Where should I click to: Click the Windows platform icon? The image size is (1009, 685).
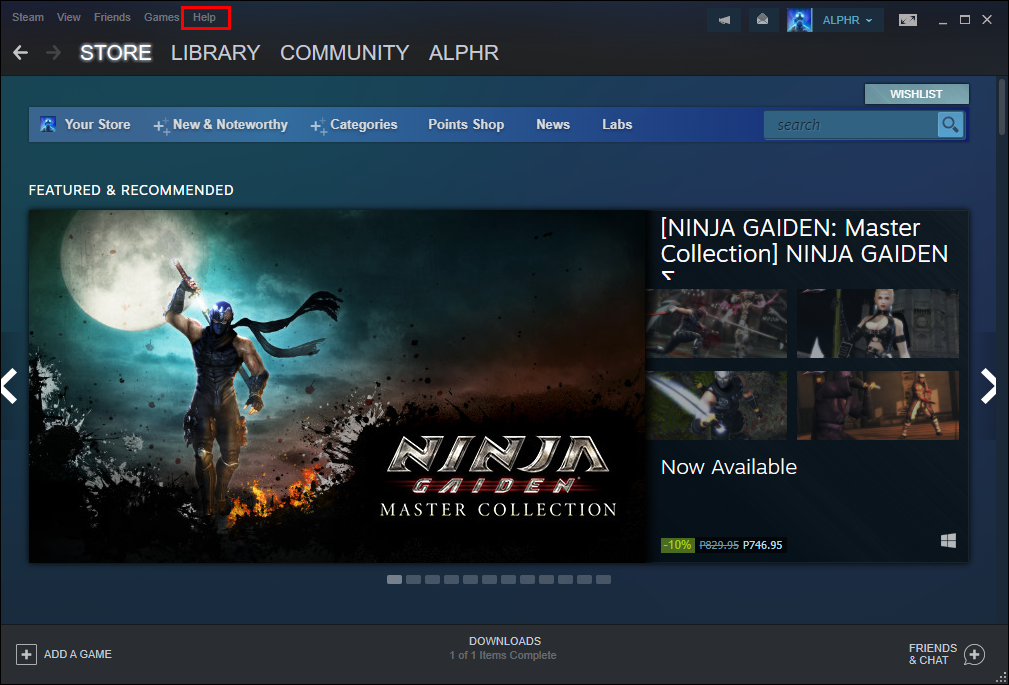pos(949,541)
